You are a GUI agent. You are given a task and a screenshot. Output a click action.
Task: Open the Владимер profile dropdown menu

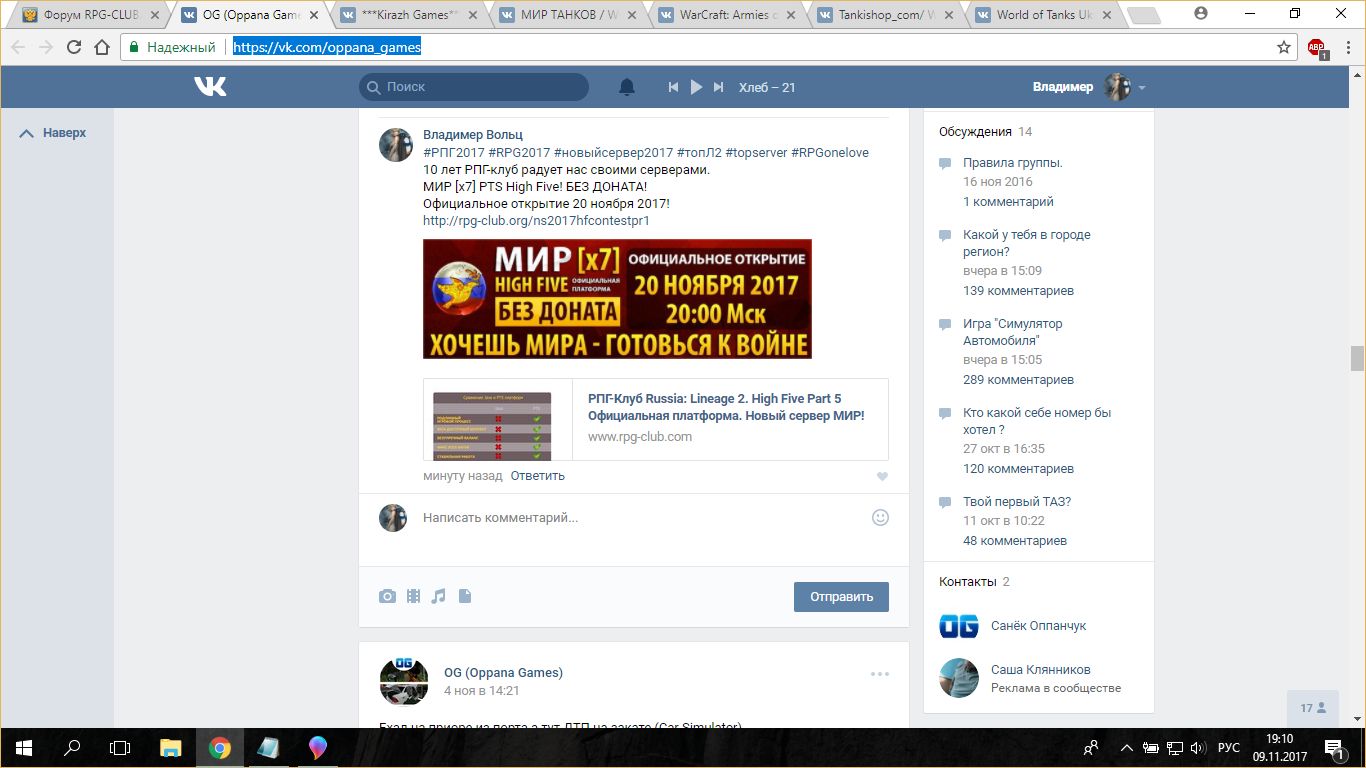1089,87
